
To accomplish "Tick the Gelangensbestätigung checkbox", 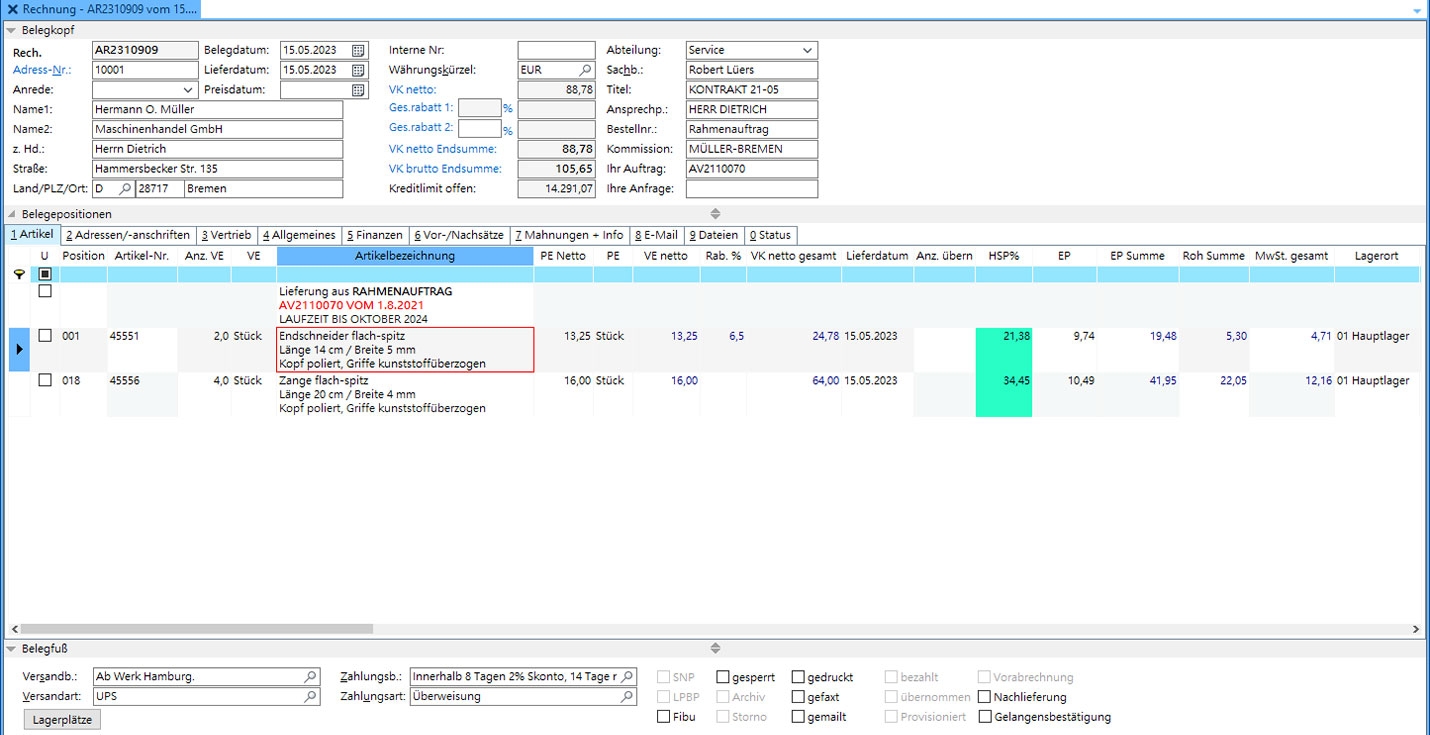I will click(x=986, y=717).
